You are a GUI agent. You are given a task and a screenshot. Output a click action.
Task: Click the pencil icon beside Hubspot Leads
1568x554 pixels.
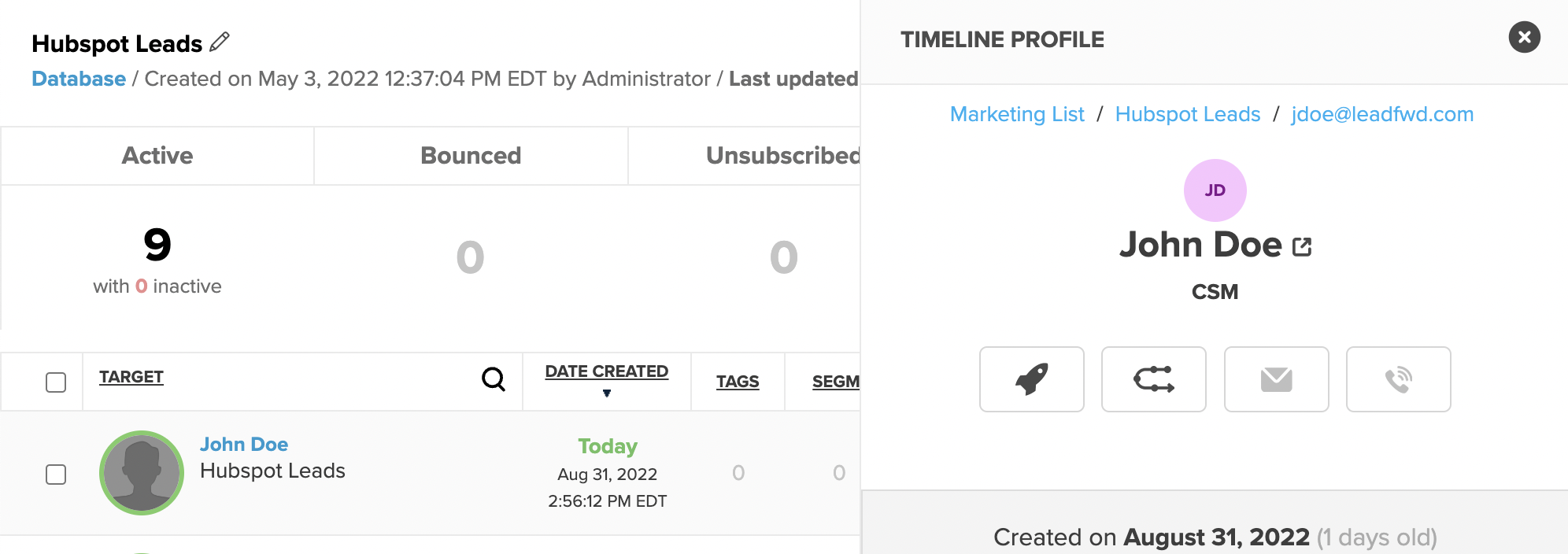[220, 42]
